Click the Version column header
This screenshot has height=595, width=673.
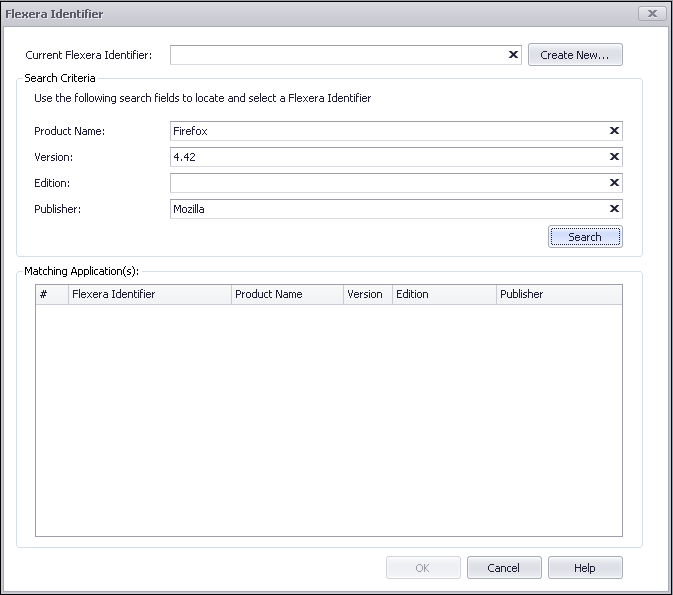tap(365, 294)
